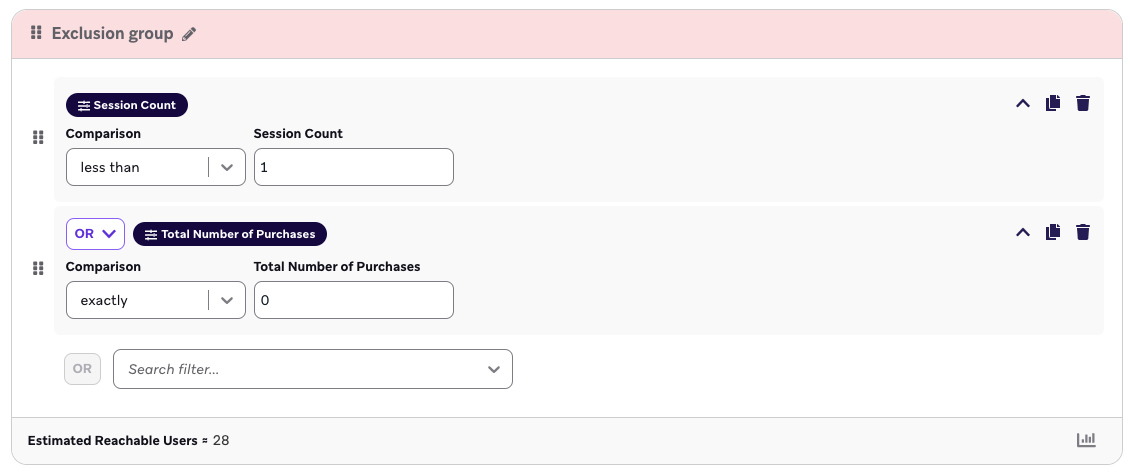
Task: Click the Session Count filter tag
Action: pos(127,105)
